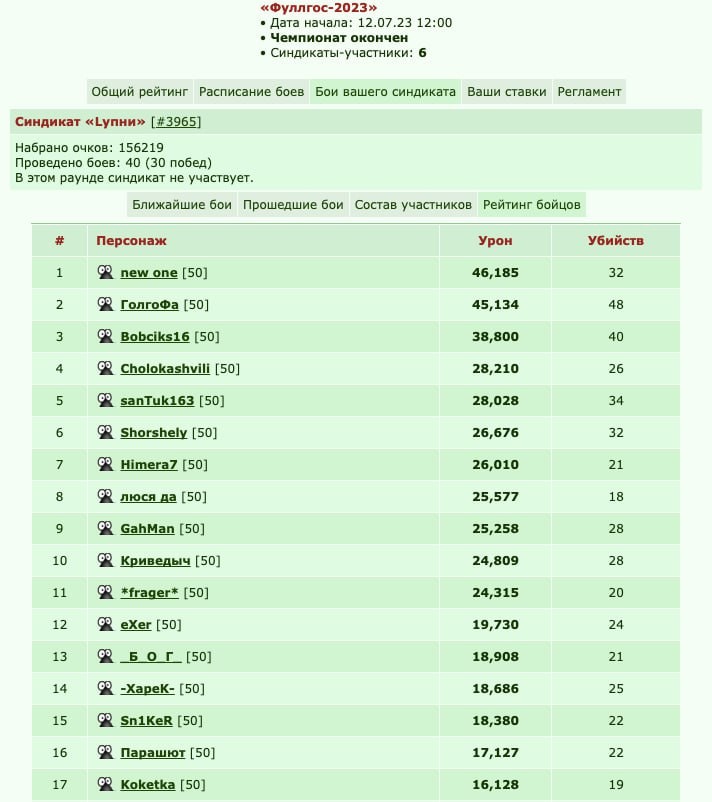Select the Ваши ставки tab
This screenshot has height=802, width=712.
(x=506, y=92)
